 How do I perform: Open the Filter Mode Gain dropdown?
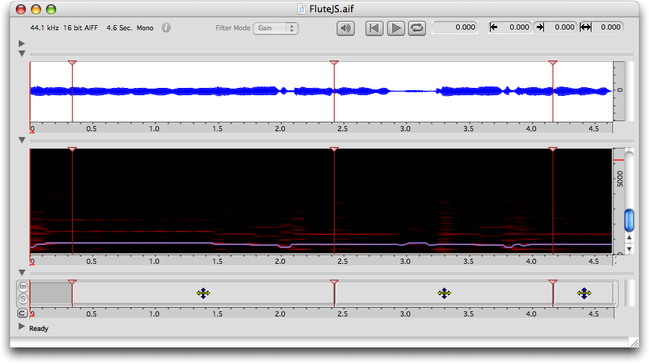[276, 28]
